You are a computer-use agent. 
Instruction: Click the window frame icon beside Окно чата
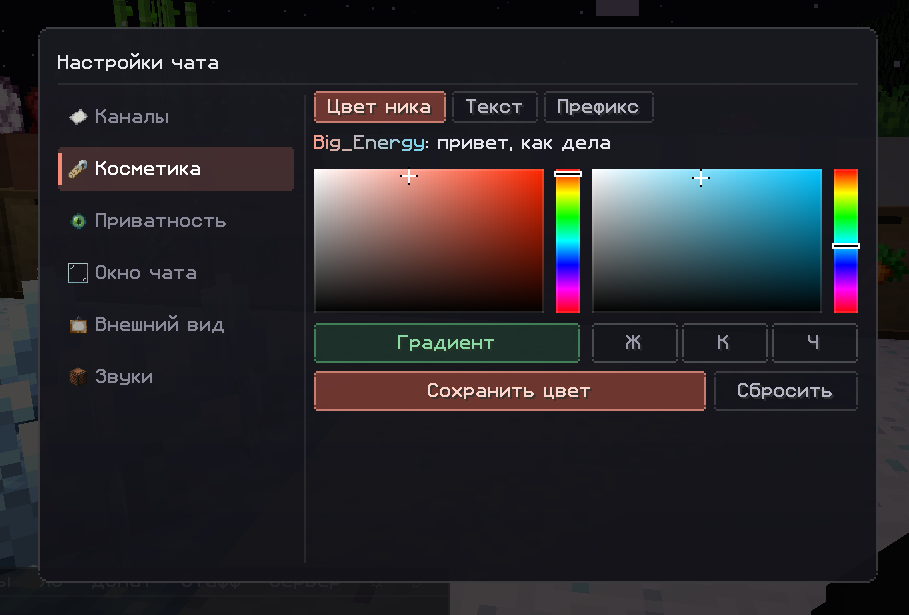click(x=78, y=273)
